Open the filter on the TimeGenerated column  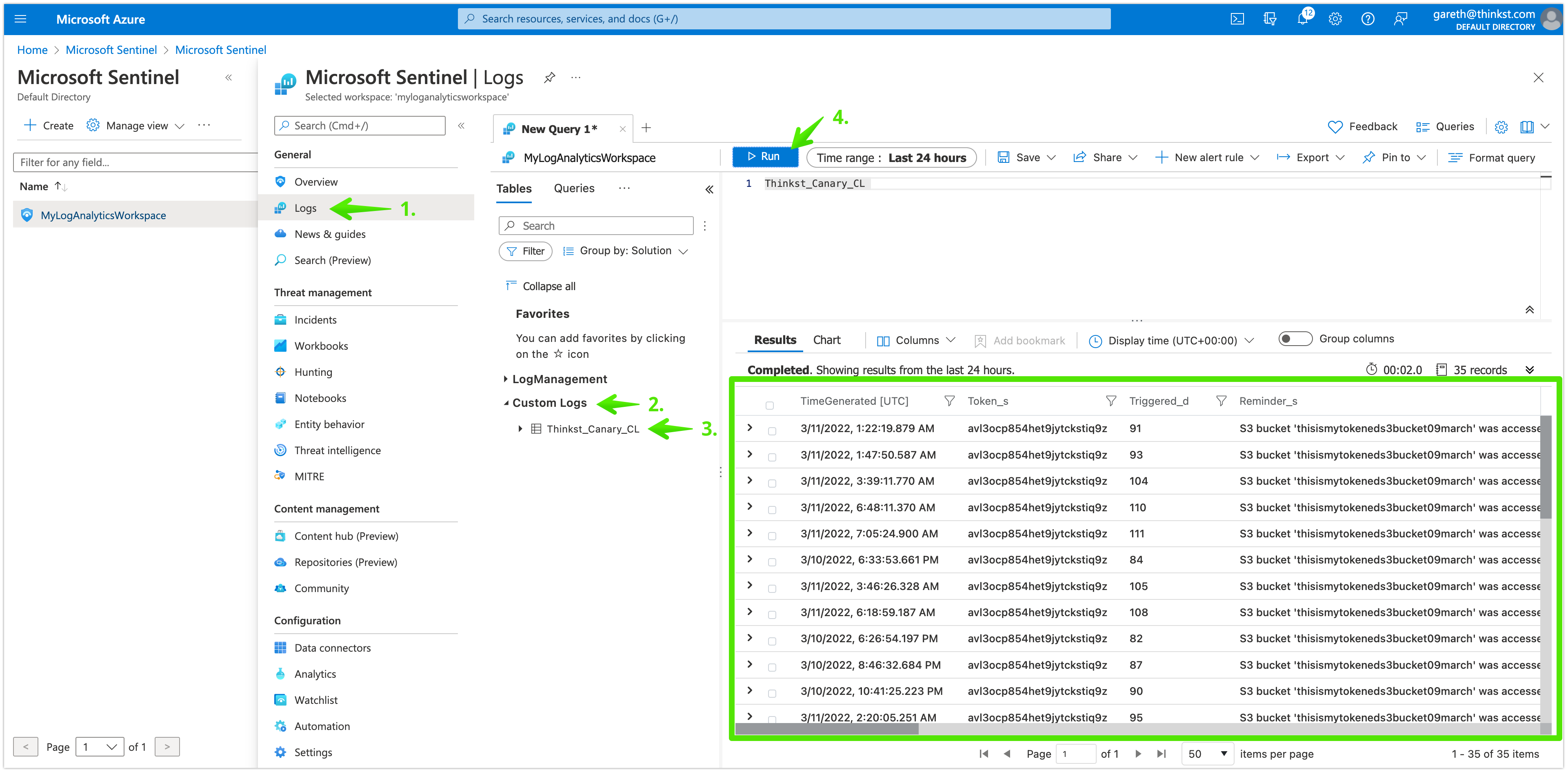[x=949, y=401]
